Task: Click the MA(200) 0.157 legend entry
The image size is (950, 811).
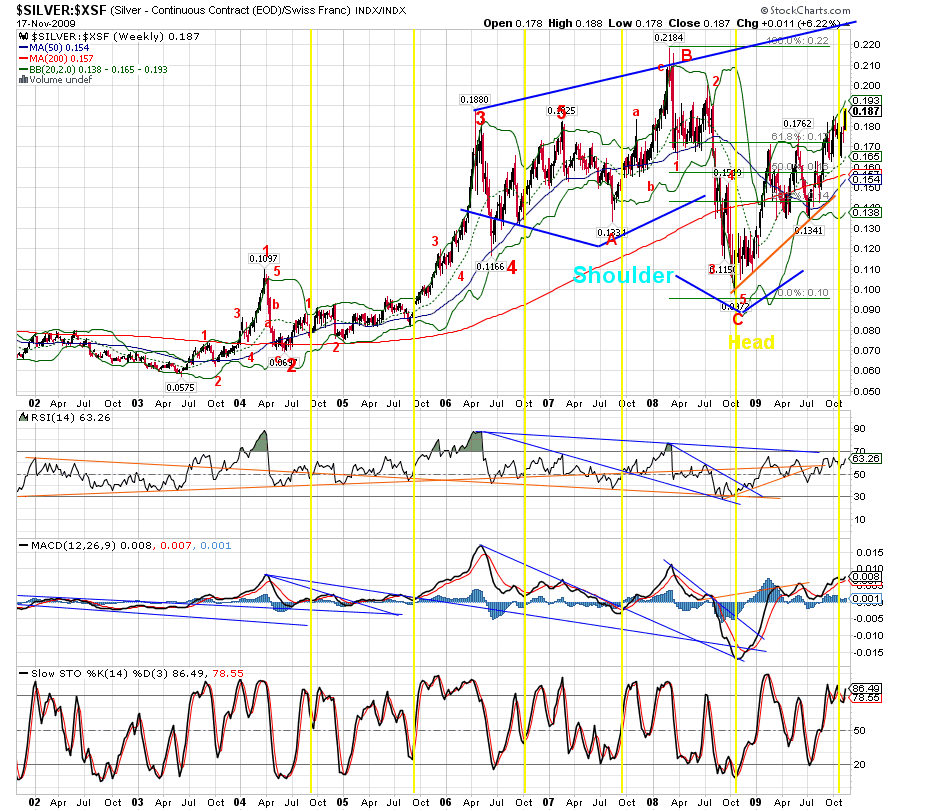Action: click(x=61, y=58)
